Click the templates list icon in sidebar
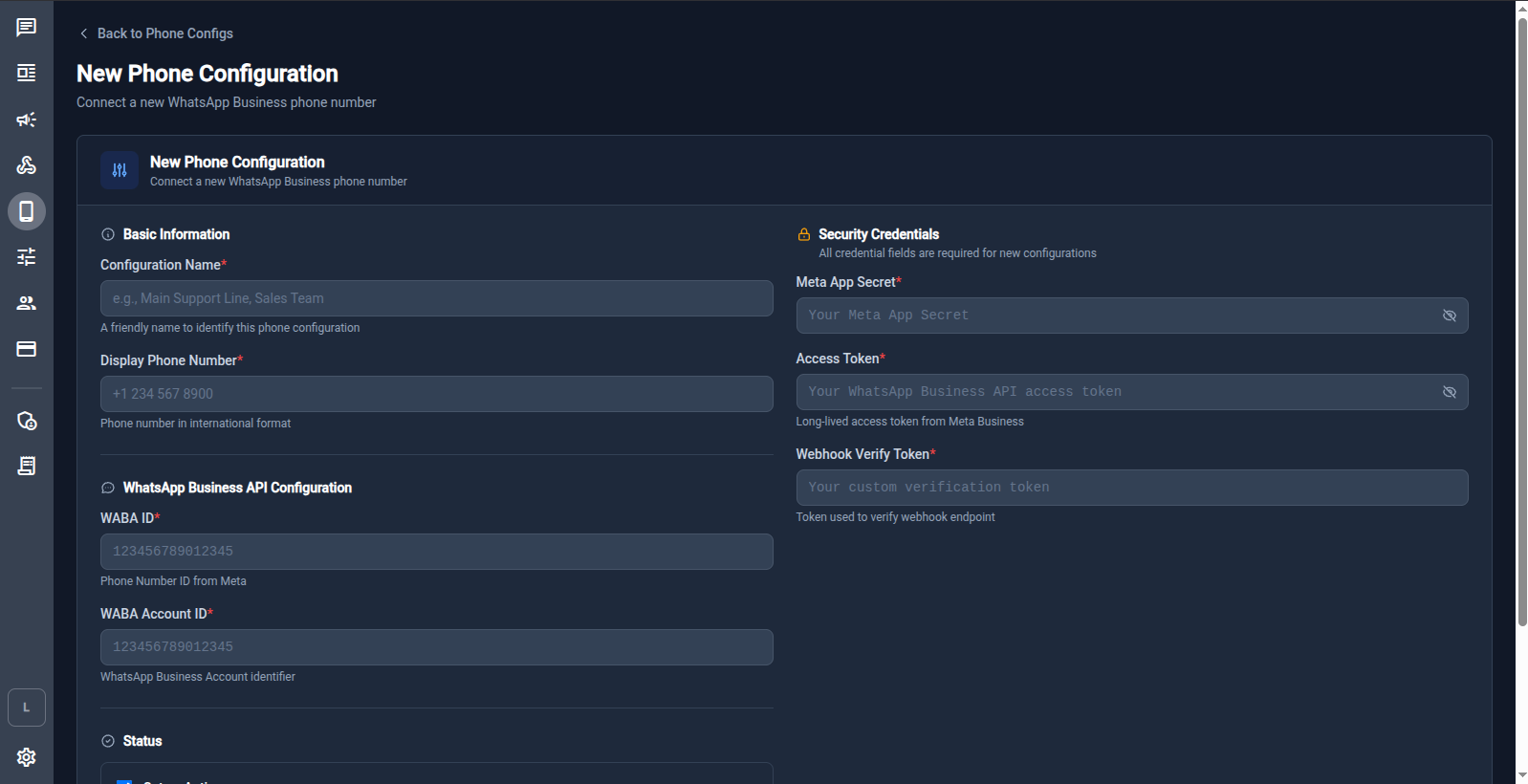1528x784 pixels. (27, 73)
